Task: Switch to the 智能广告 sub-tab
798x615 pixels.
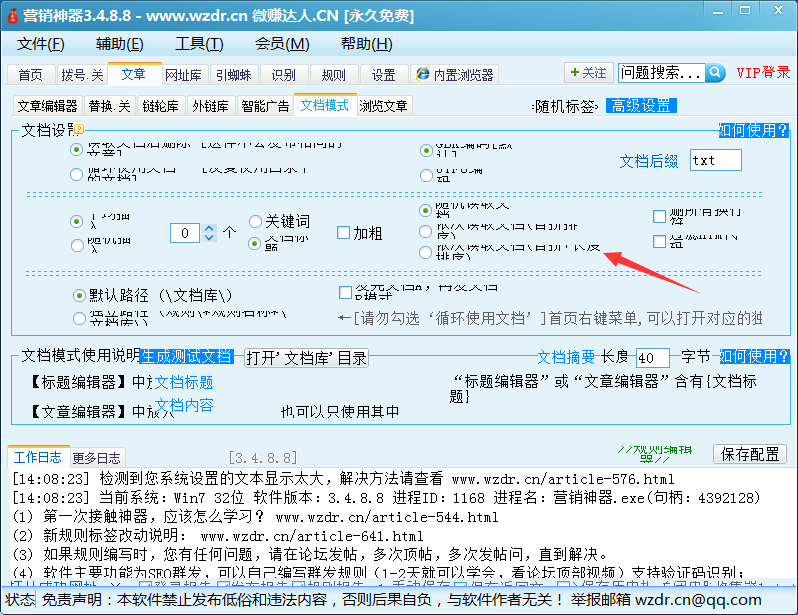Action: coord(265,106)
